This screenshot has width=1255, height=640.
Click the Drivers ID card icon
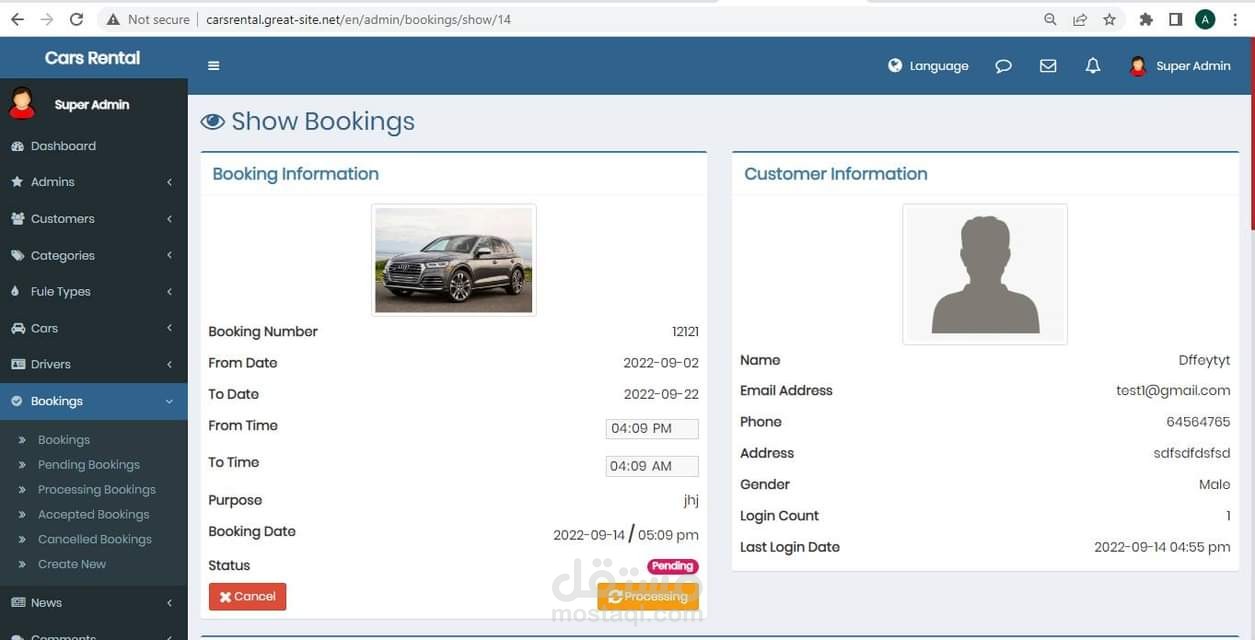[x=17, y=365]
